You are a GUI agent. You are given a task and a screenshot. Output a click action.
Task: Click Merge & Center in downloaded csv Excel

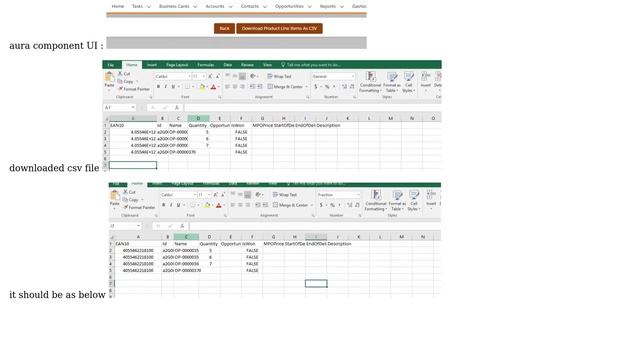[x=285, y=87]
